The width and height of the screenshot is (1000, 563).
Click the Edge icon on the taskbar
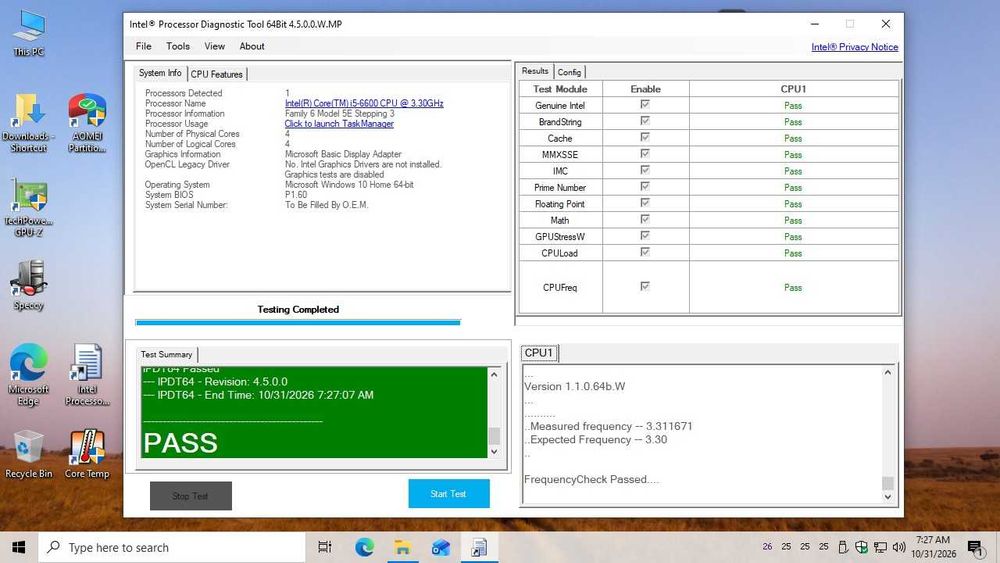coord(364,547)
